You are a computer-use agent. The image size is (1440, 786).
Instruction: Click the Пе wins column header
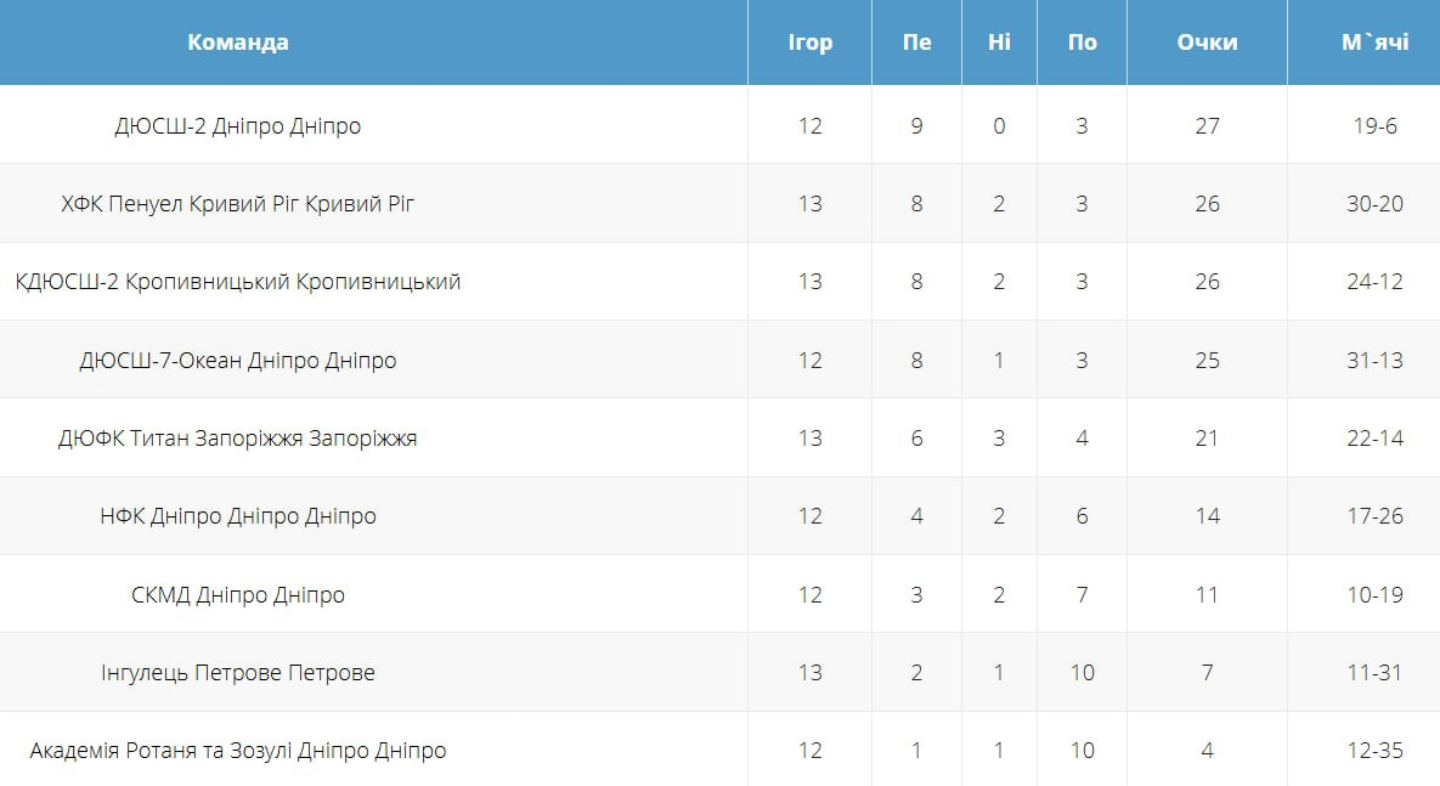click(x=916, y=42)
